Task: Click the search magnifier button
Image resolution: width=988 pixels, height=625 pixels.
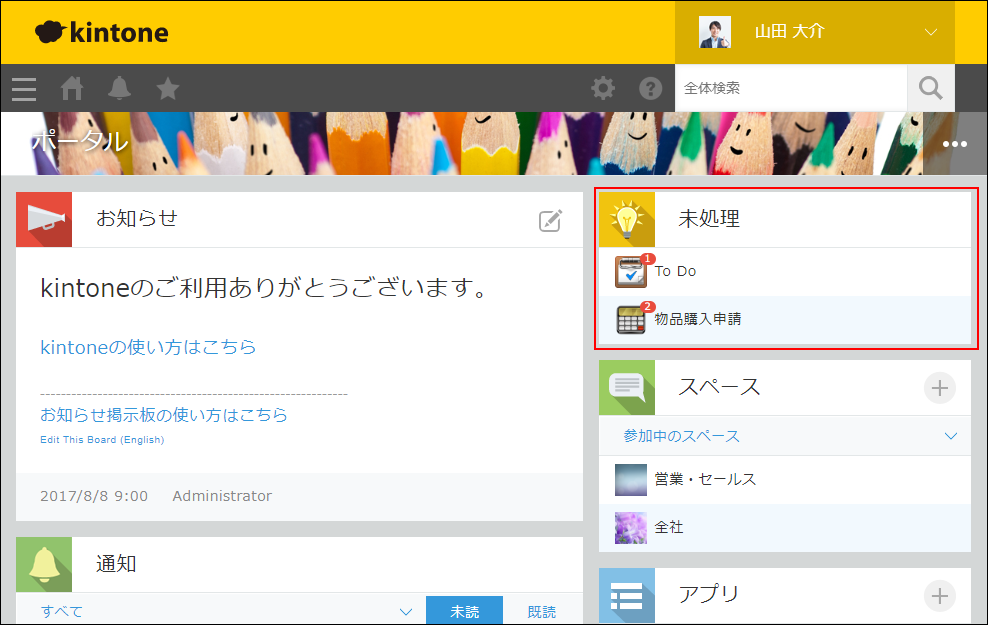Action: (x=930, y=89)
